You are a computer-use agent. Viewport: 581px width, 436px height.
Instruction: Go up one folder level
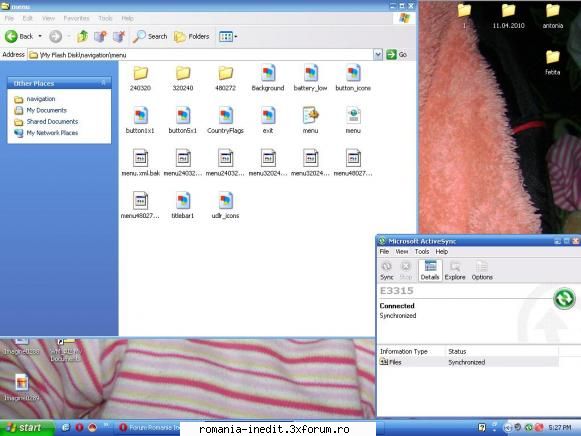[x=82, y=36]
